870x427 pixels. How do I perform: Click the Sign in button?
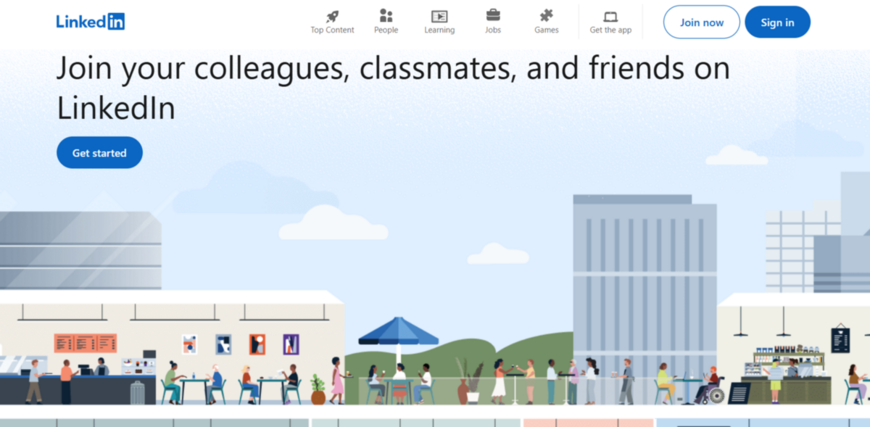[x=777, y=22]
